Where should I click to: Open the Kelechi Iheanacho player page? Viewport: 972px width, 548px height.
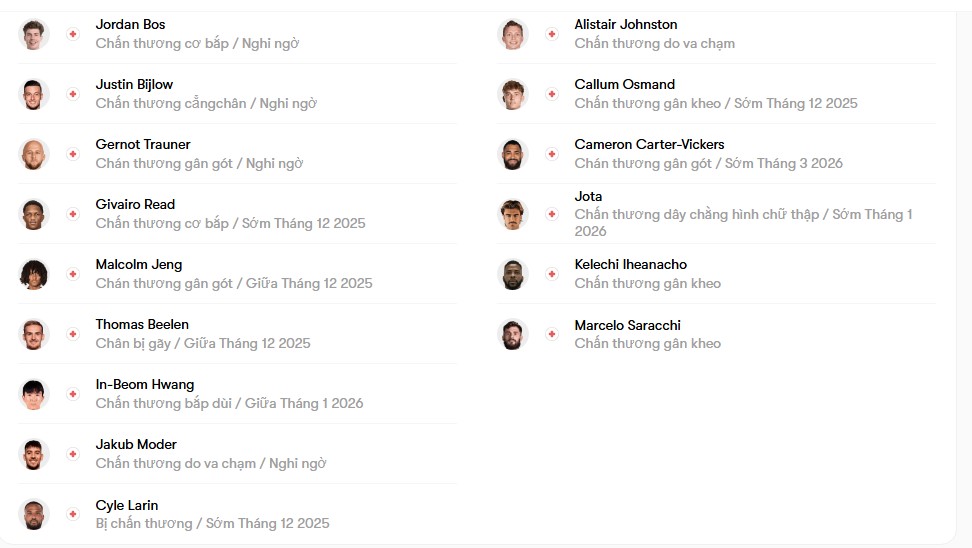click(630, 264)
